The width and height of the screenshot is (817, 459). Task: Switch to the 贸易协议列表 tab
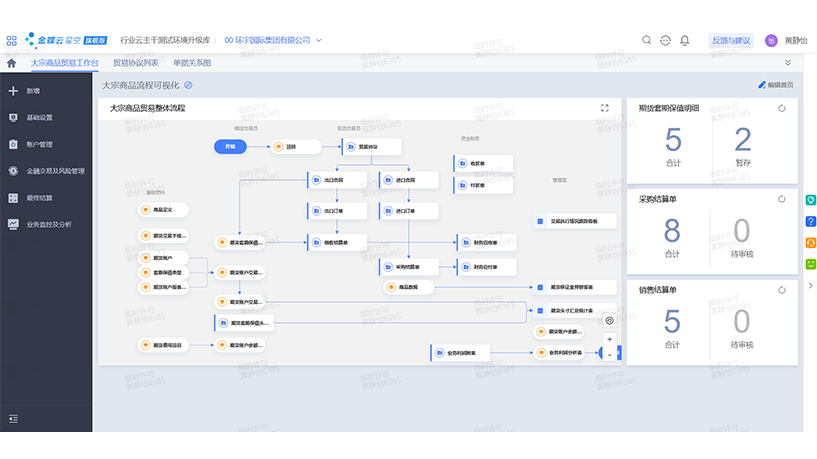coord(135,63)
